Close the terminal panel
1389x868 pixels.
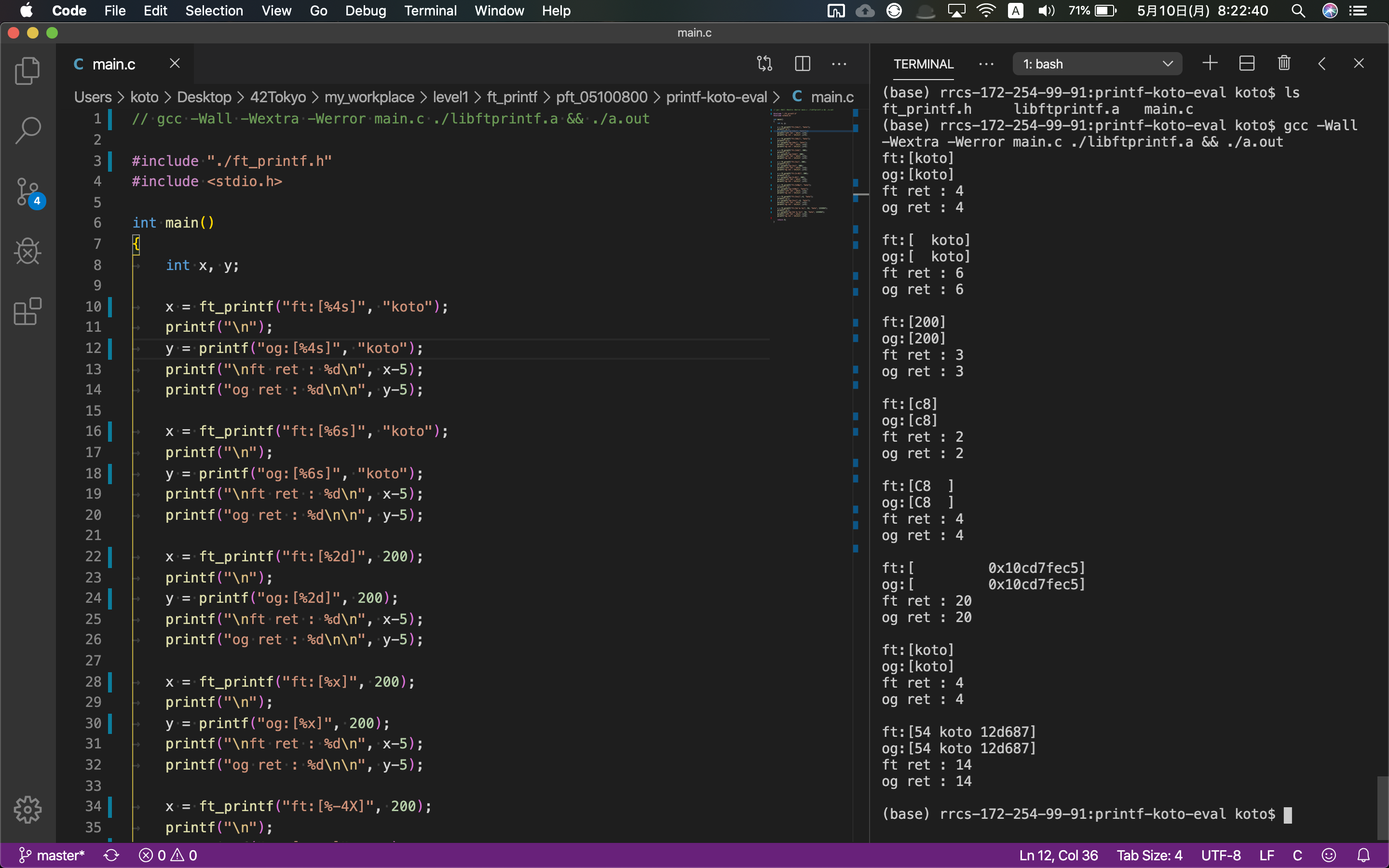click(x=1359, y=63)
